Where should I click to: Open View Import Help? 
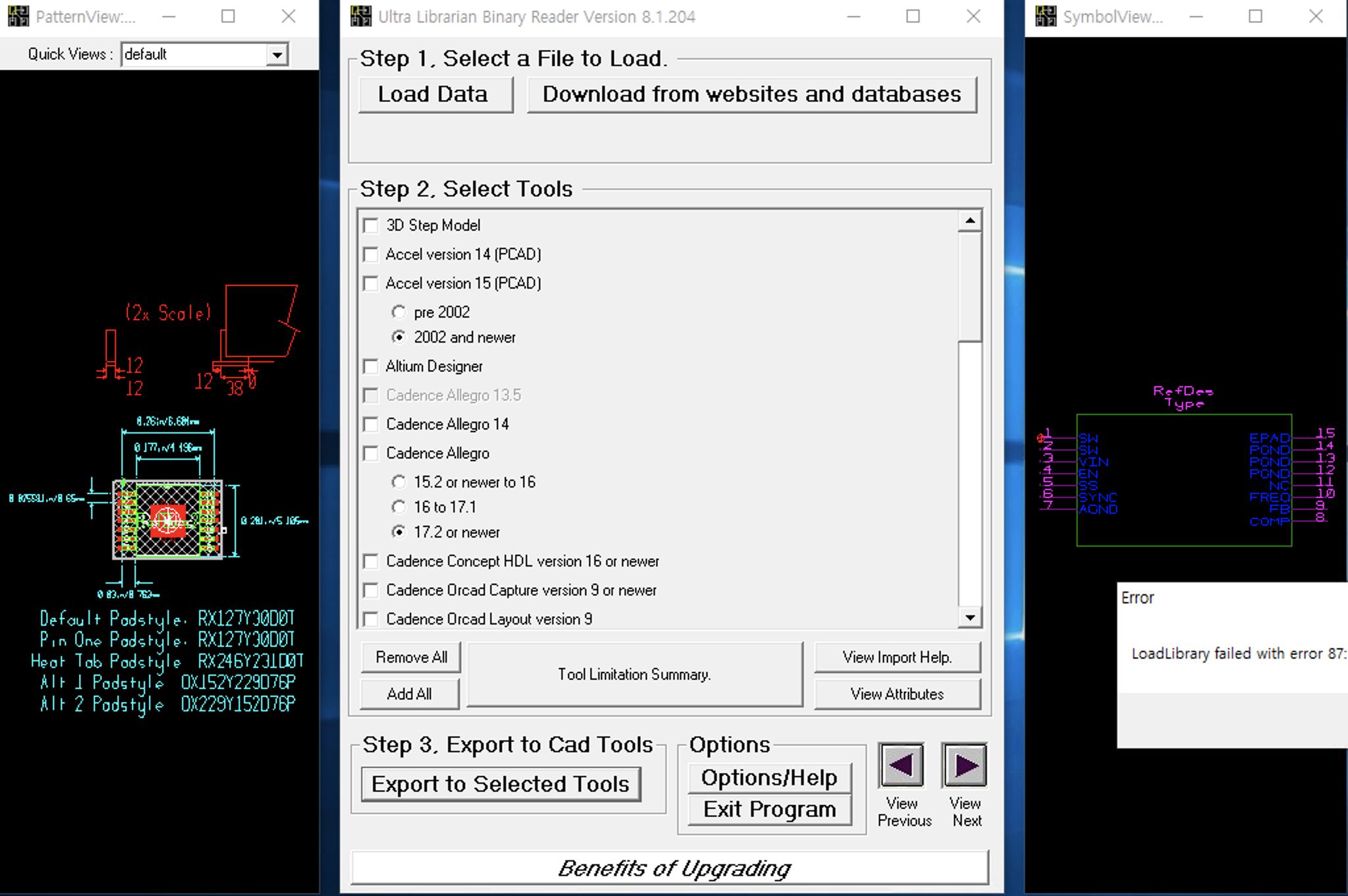(897, 658)
